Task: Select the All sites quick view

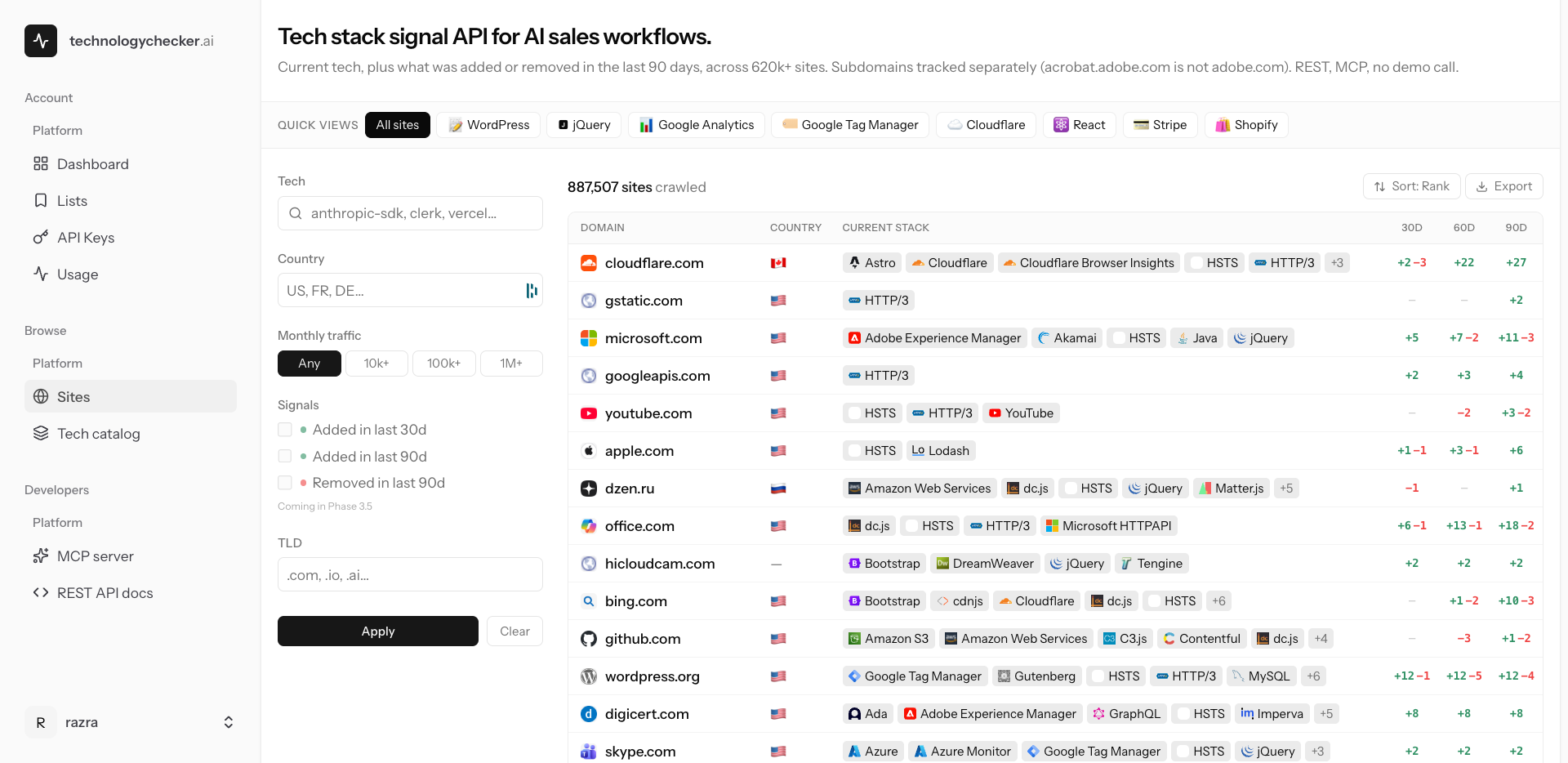Action: click(x=398, y=125)
